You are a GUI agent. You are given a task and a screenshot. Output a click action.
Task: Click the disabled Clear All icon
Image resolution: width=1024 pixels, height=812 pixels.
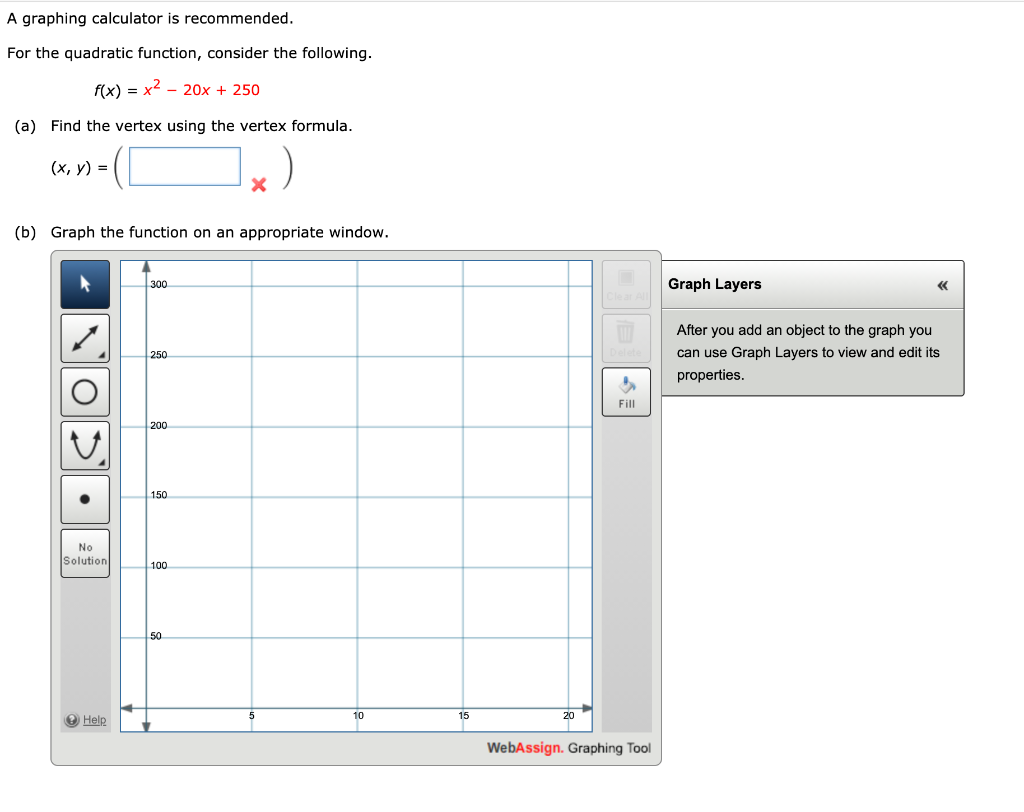pos(626,284)
